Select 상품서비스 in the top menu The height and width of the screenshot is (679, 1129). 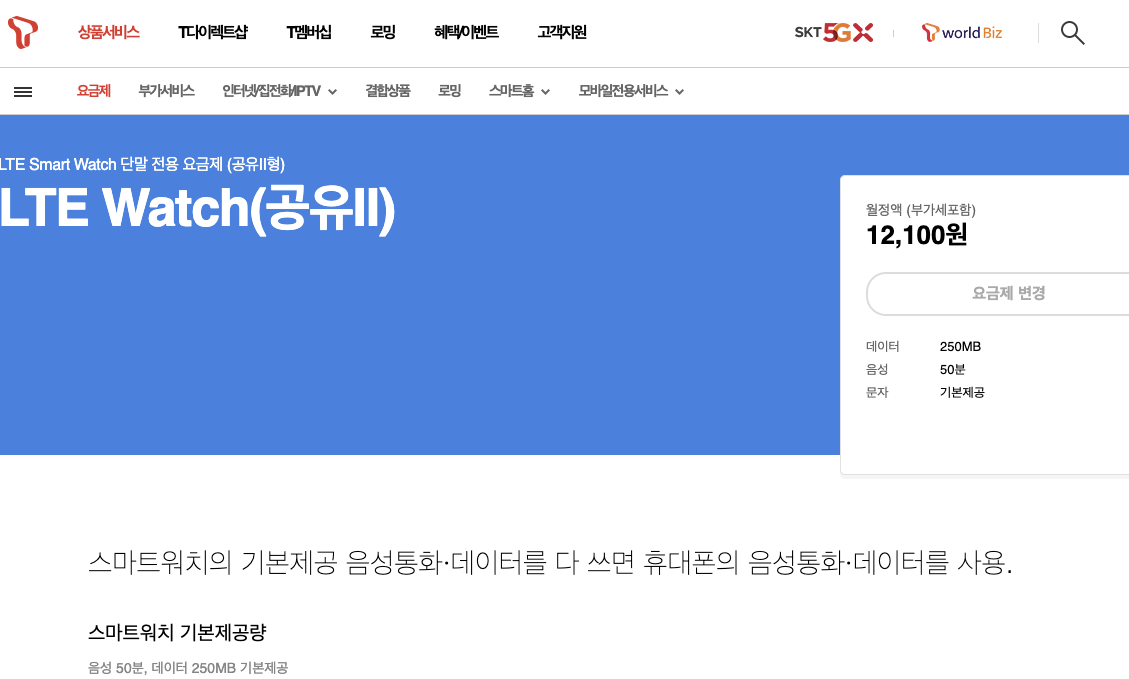(x=109, y=32)
